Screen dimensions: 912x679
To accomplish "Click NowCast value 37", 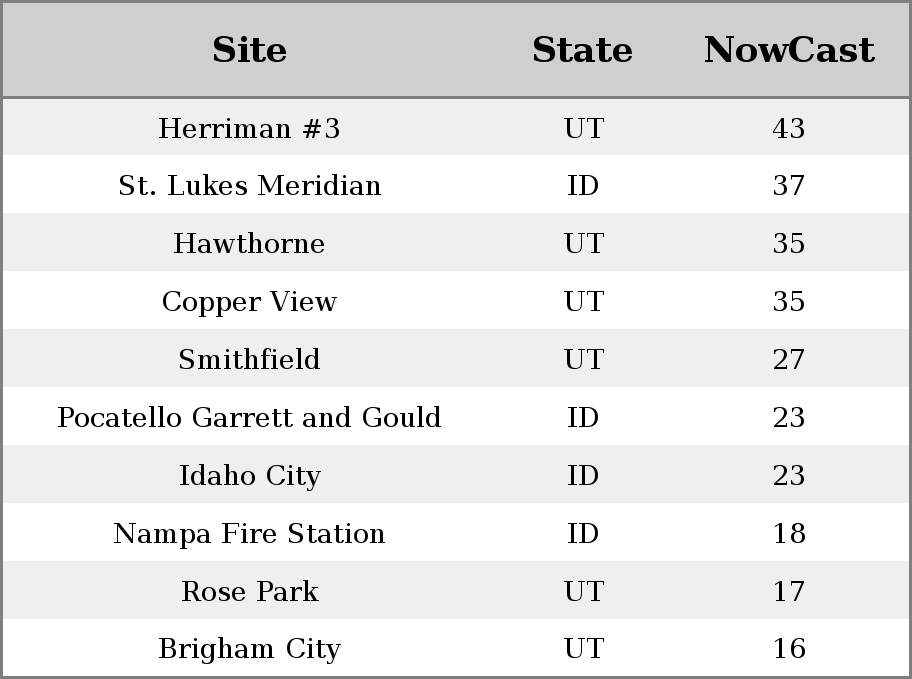I will (x=789, y=186).
